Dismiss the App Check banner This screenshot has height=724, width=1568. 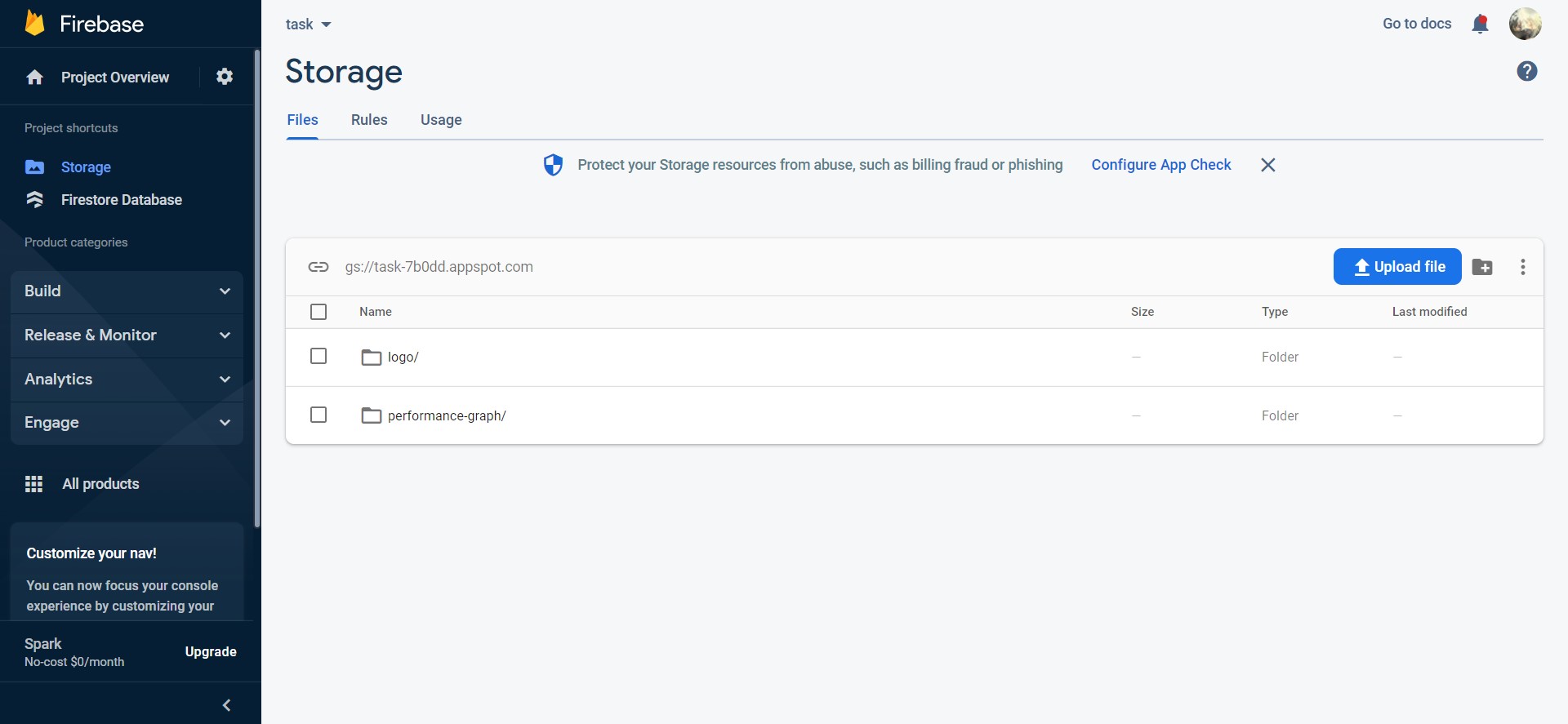coord(1267,165)
